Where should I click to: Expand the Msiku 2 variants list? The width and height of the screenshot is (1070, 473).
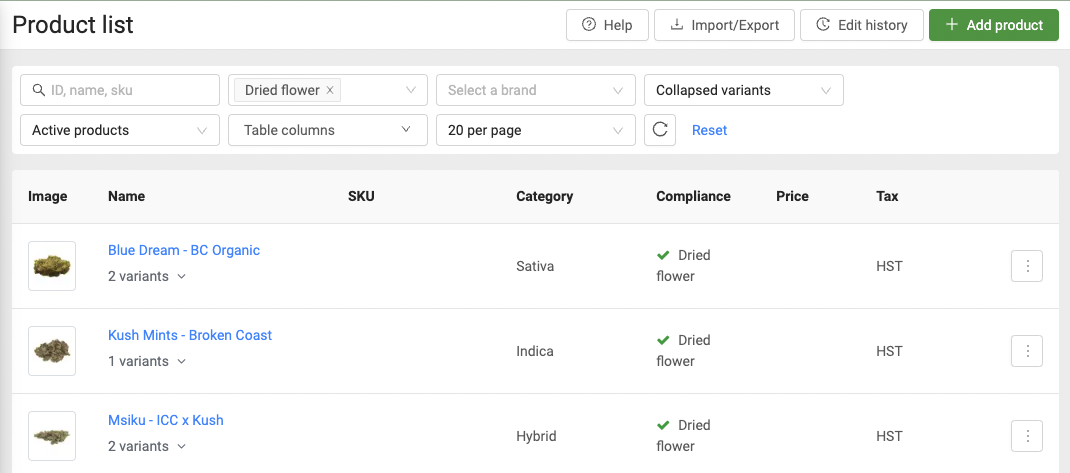pos(147,447)
